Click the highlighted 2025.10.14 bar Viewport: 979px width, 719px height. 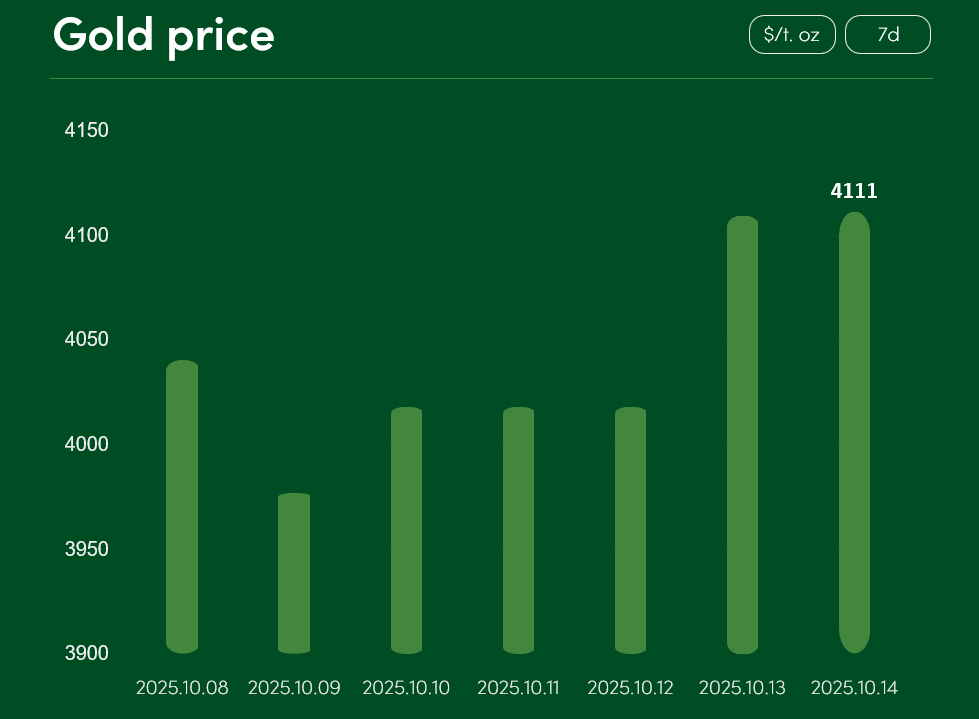pos(854,432)
